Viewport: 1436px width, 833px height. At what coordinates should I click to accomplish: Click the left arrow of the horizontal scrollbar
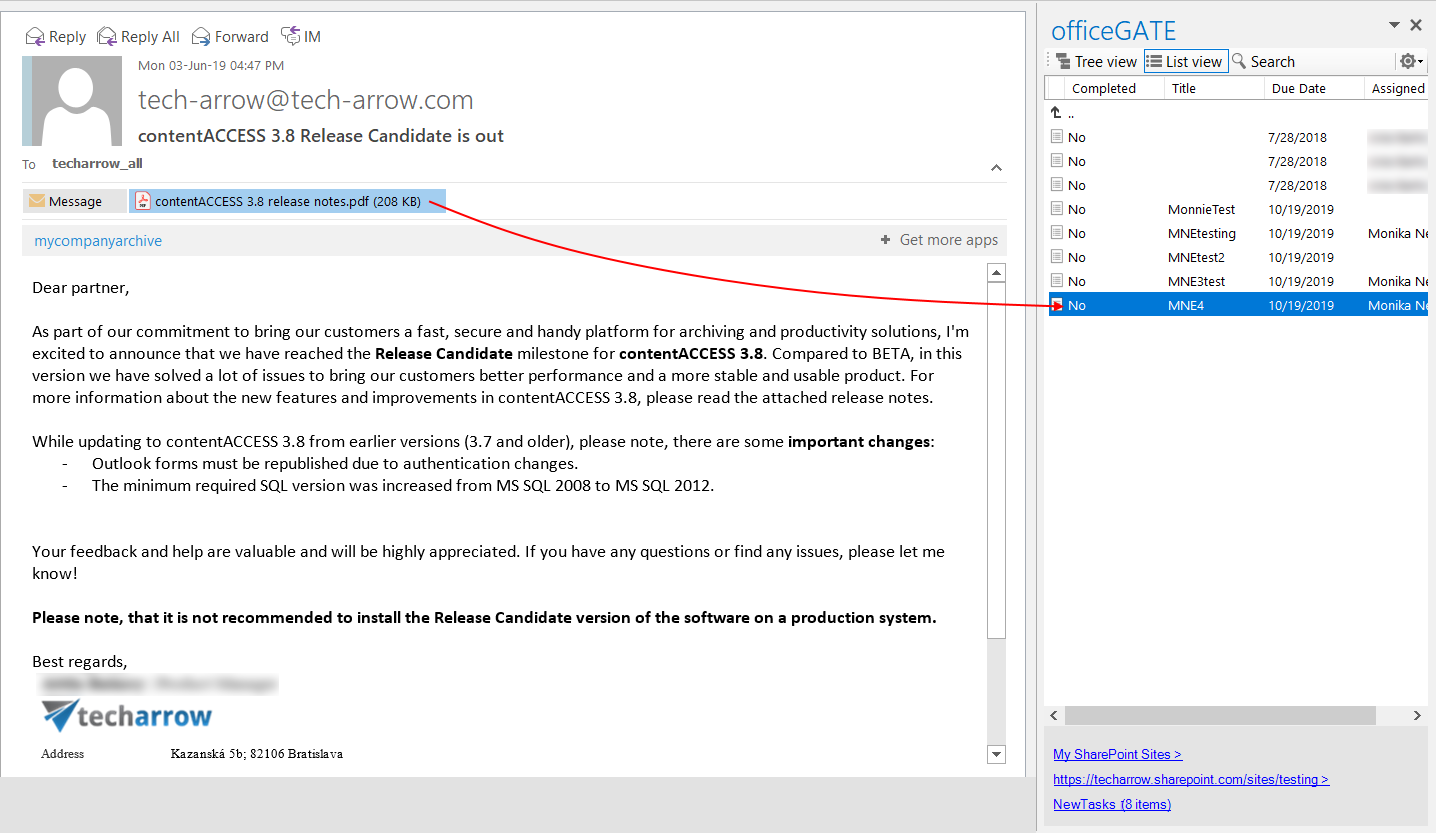coord(1054,716)
